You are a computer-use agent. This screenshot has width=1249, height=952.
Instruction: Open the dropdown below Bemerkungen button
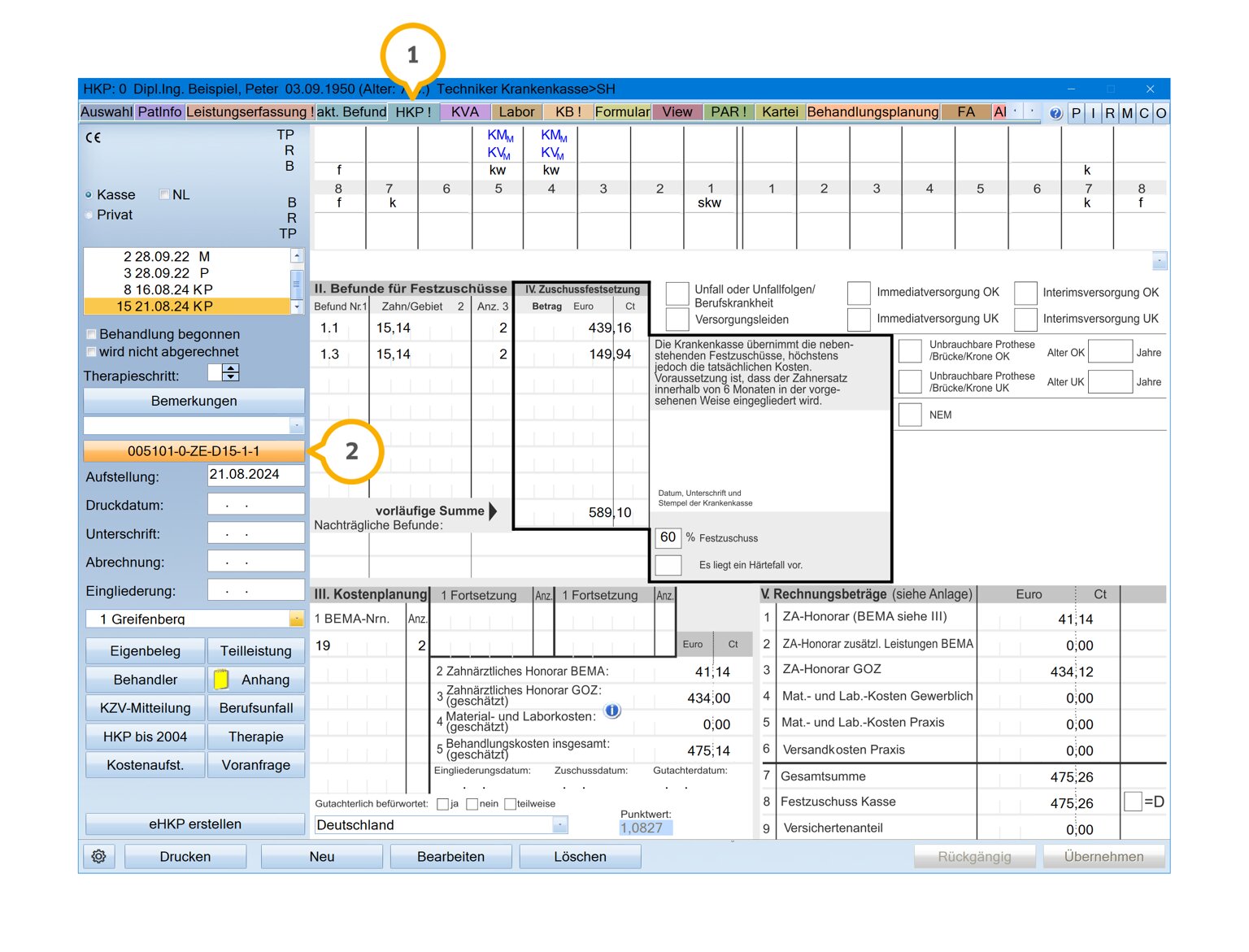tap(296, 426)
